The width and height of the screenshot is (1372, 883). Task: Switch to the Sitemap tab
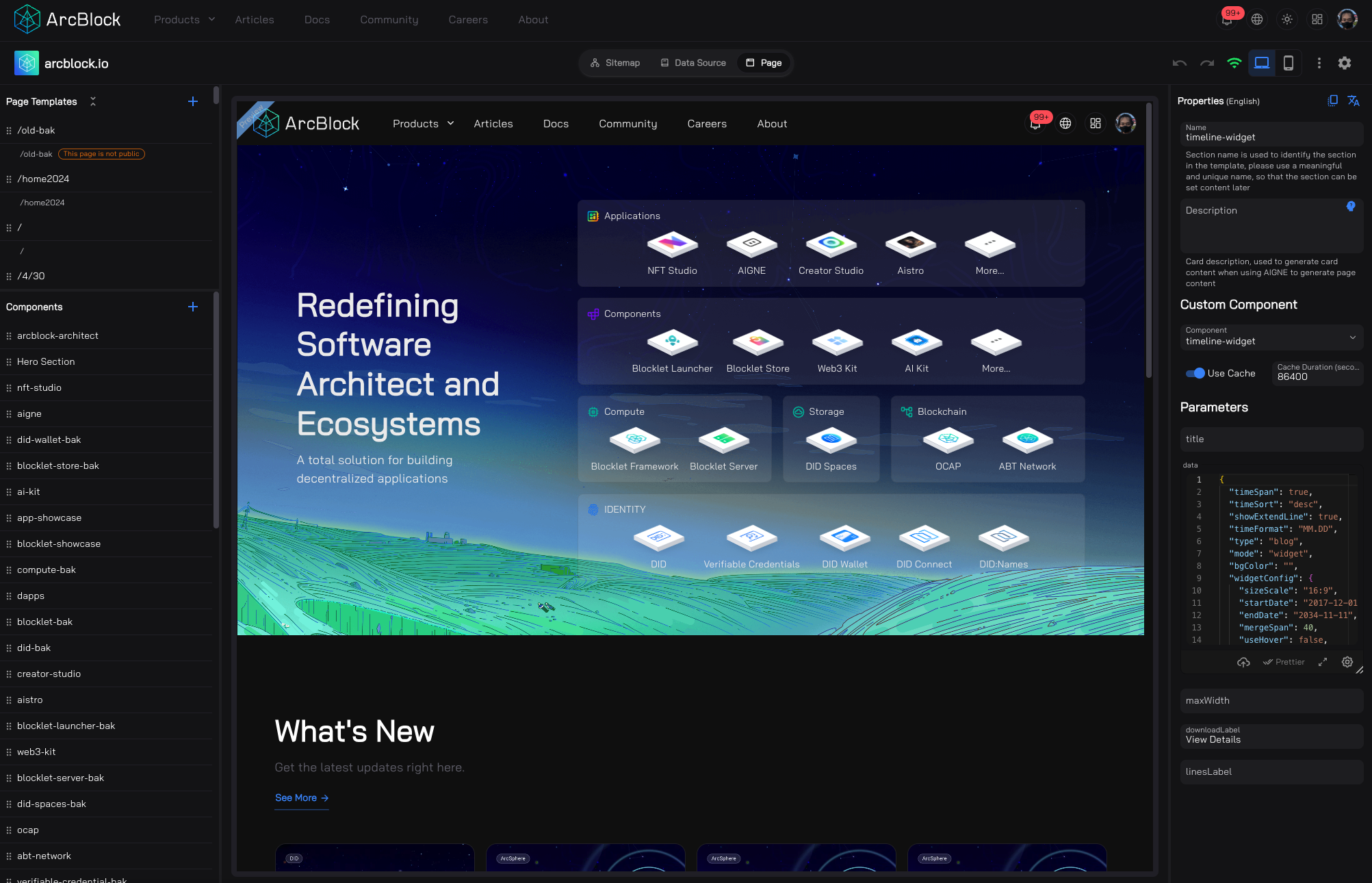615,63
